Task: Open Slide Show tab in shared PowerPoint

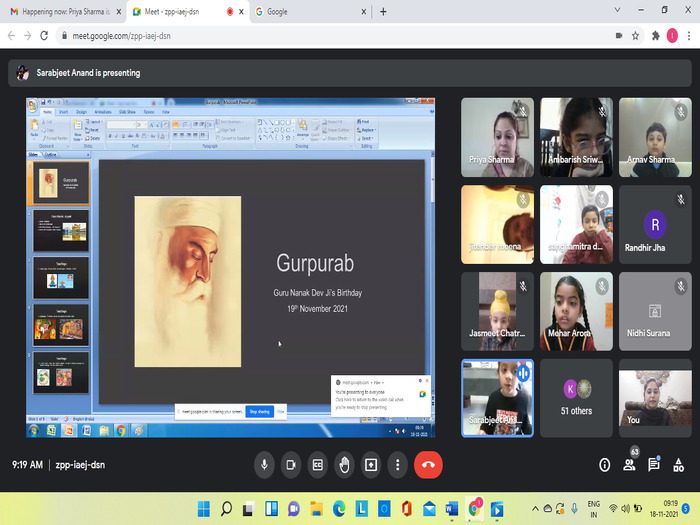Action: pyautogui.click(x=127, y=112)
